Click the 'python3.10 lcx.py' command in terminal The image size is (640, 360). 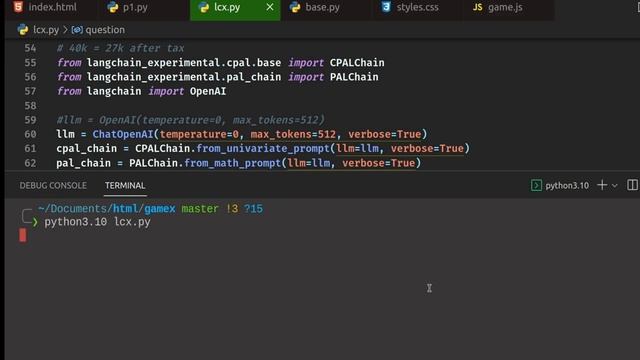98,222
